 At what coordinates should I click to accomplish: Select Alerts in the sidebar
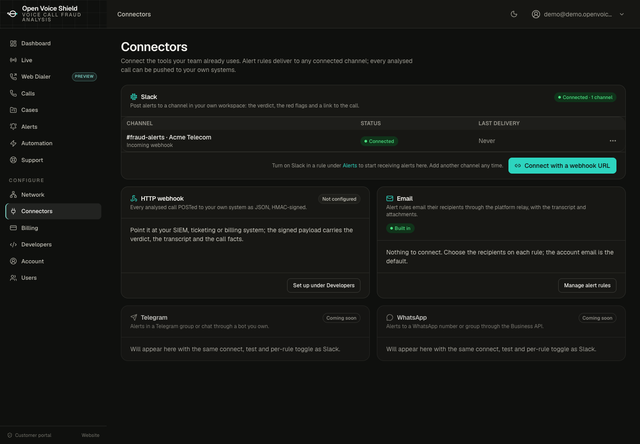point(53,127)
